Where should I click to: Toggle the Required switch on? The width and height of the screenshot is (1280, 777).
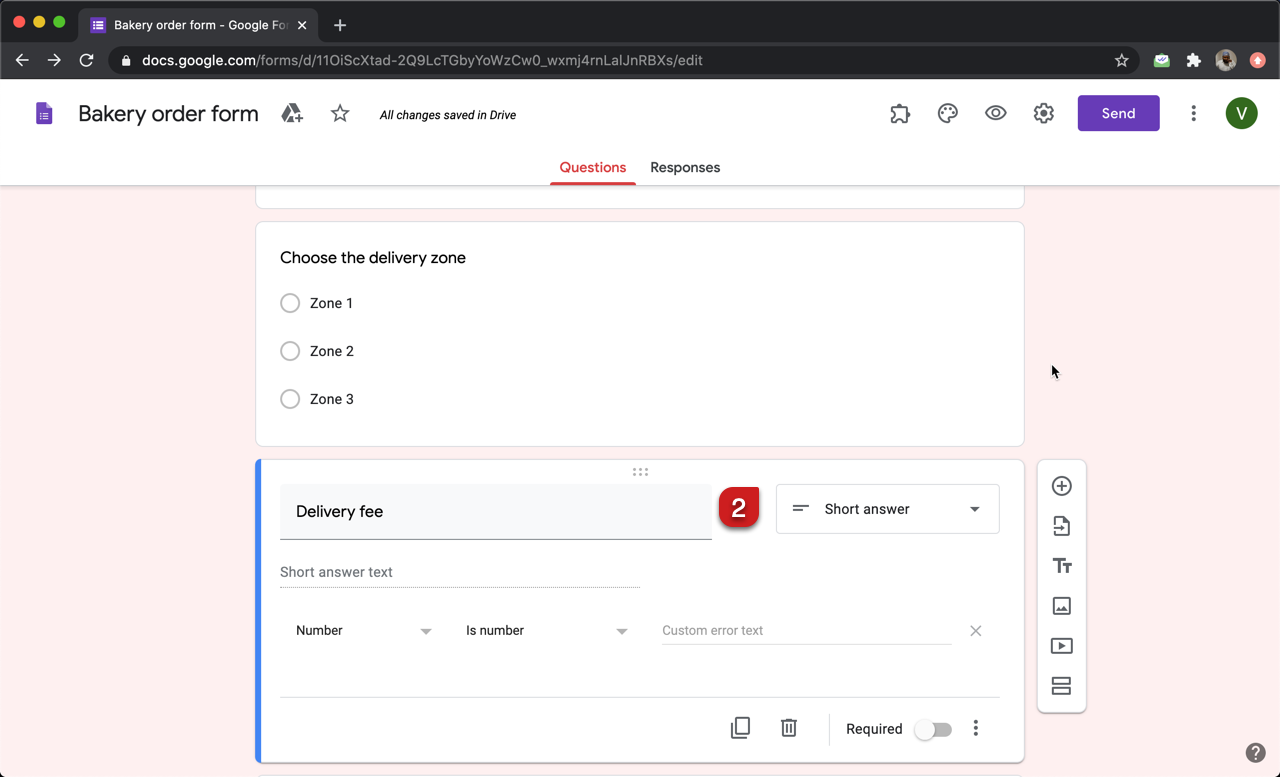click(x=933, y=729)
